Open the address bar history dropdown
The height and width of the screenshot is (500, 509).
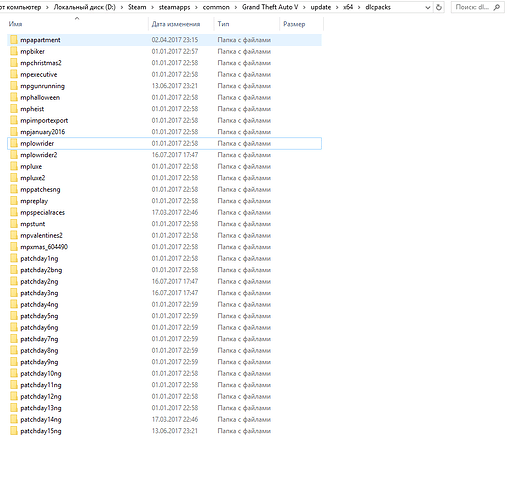tap(428, 7)
